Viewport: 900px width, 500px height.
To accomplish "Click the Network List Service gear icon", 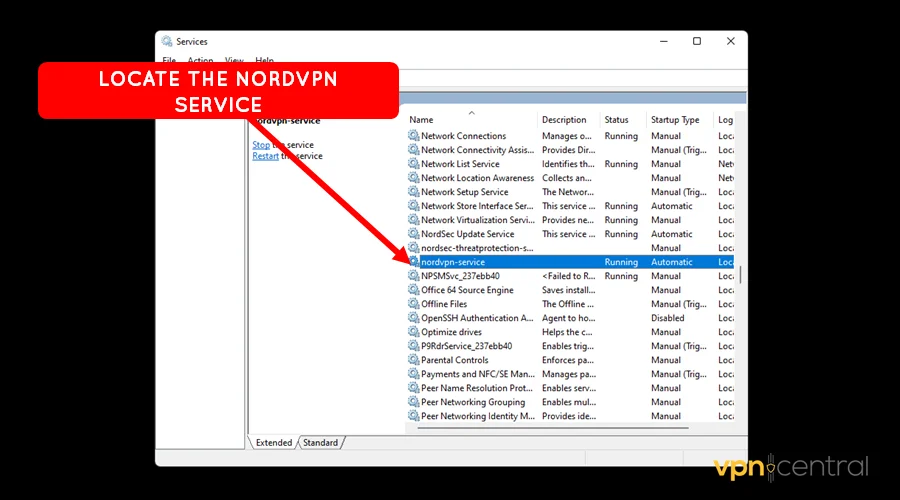I will [413, 164].
